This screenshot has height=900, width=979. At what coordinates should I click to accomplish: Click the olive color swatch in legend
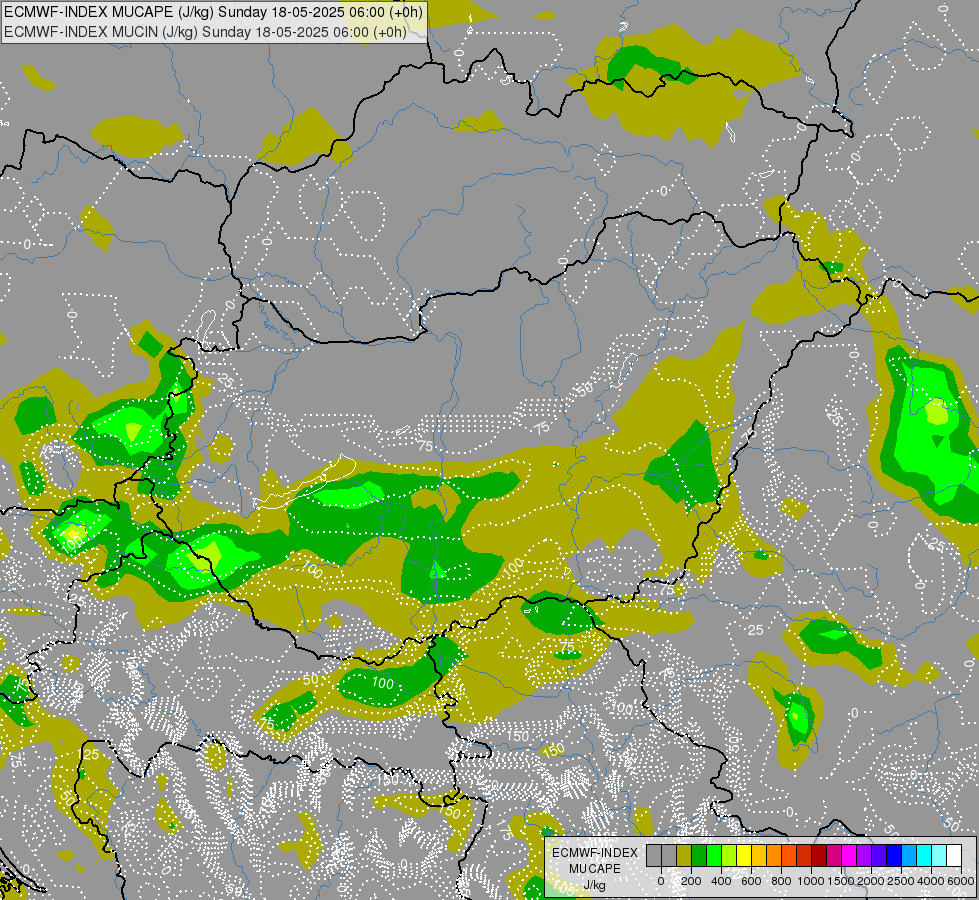(x=684, y=856)
